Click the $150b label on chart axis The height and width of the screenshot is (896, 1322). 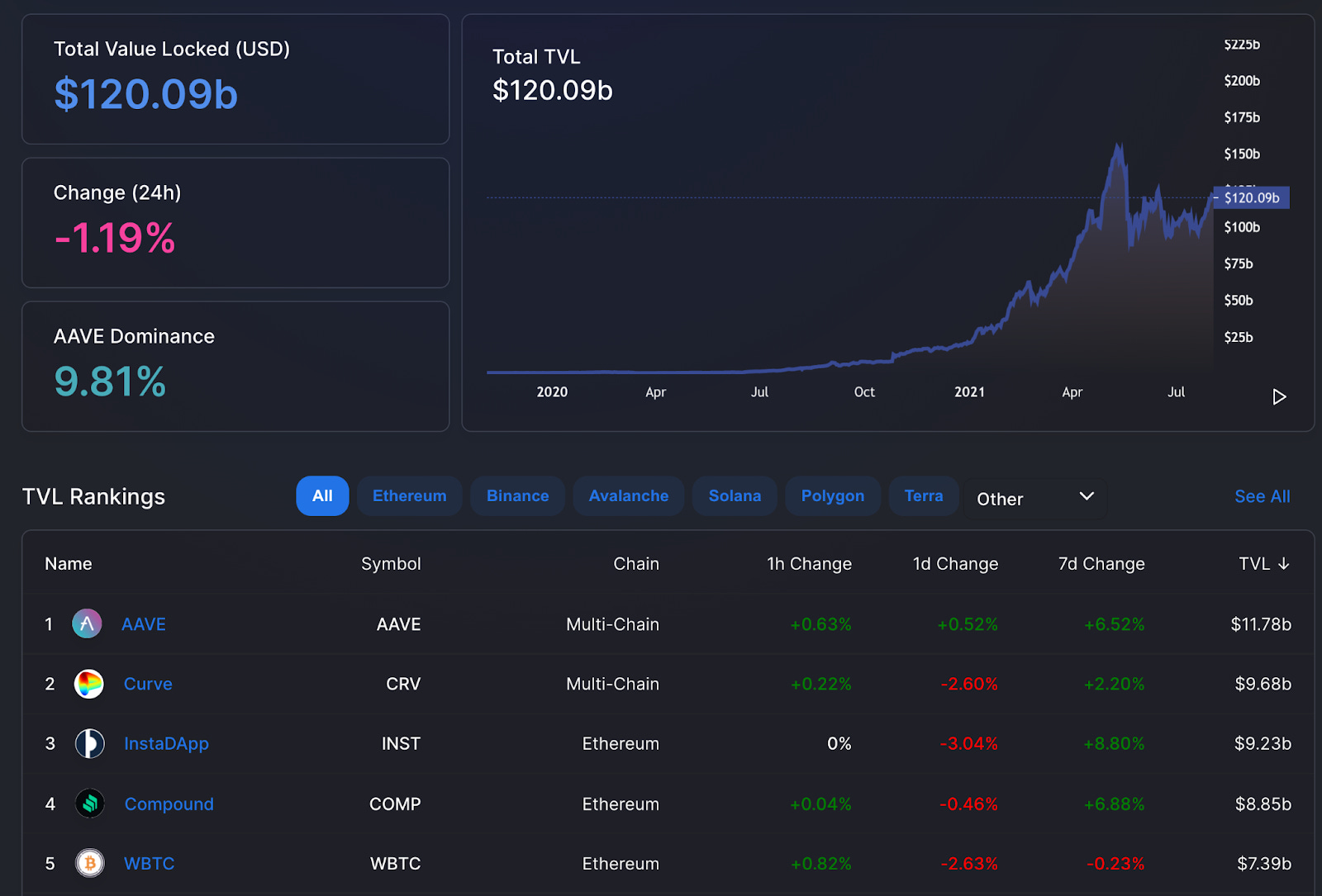coord(1242,154)
